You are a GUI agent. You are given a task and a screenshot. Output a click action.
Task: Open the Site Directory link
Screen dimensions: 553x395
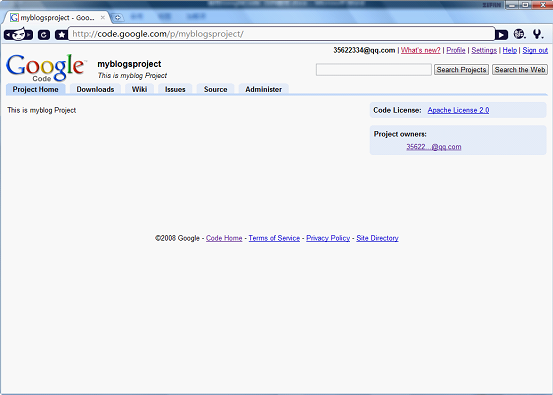pos(377,238)
